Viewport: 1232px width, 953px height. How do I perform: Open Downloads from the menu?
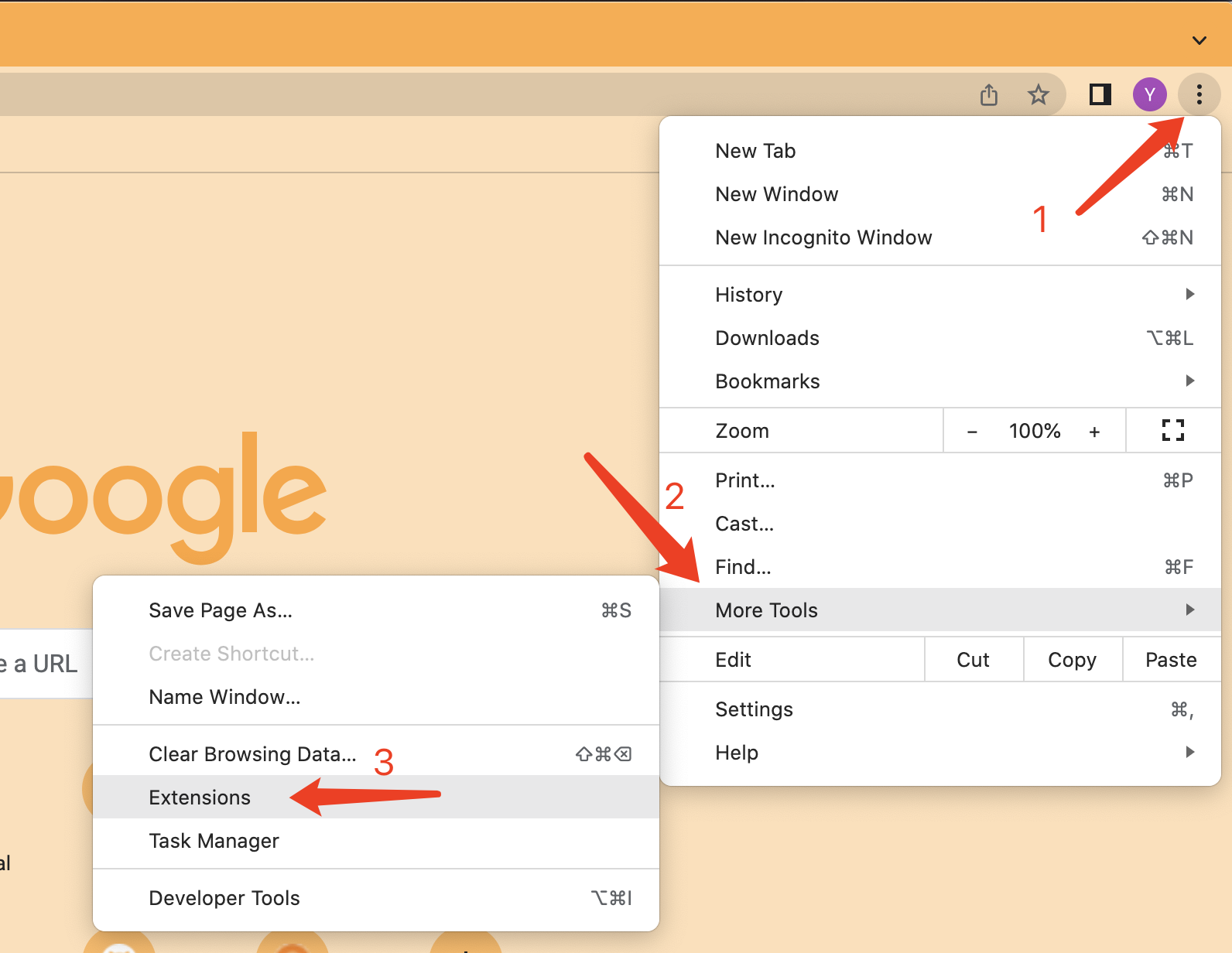(x=940, y=338)
